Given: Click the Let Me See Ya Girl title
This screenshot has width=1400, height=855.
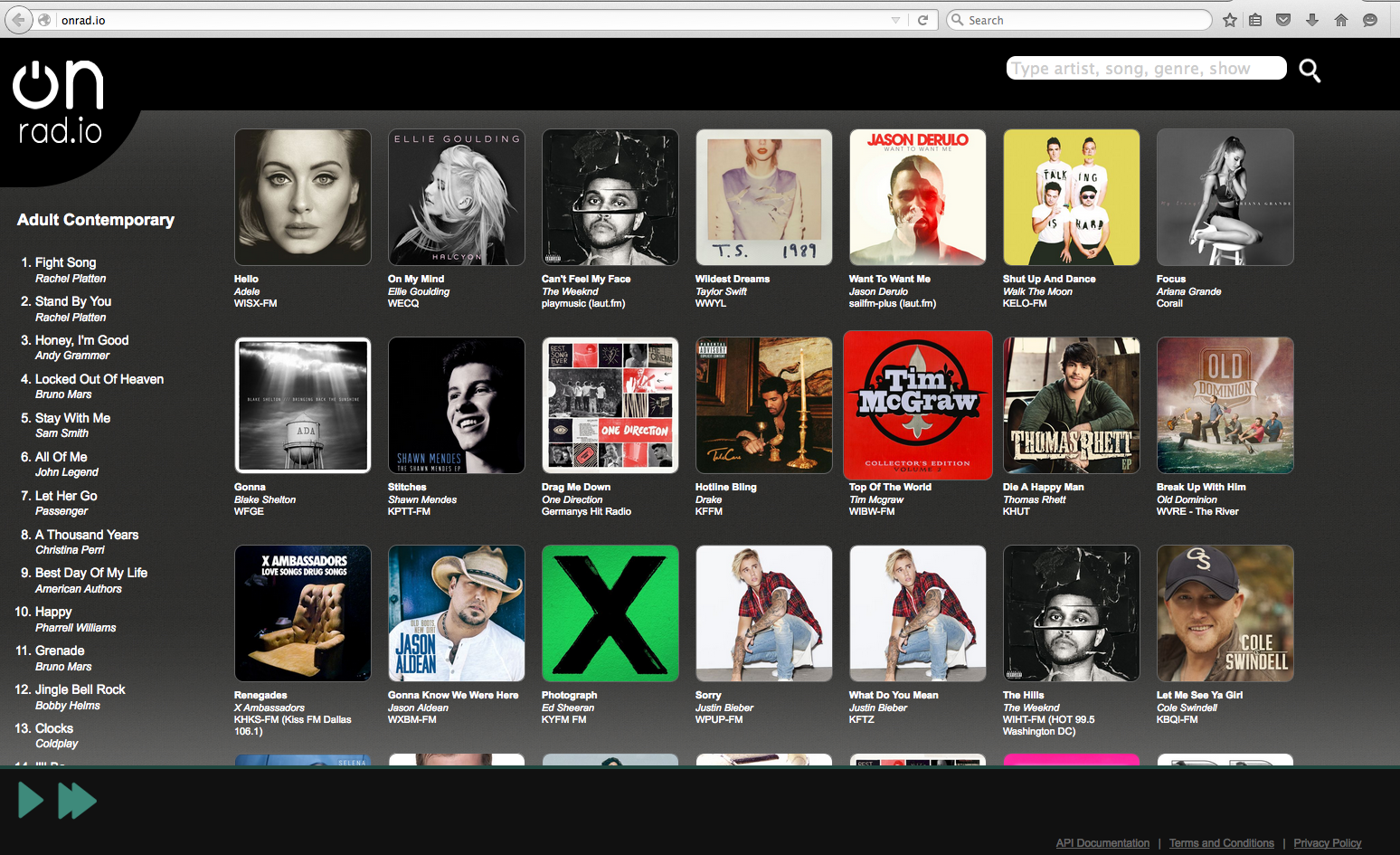Looking at the screenshot, I should pos(1199,695).
